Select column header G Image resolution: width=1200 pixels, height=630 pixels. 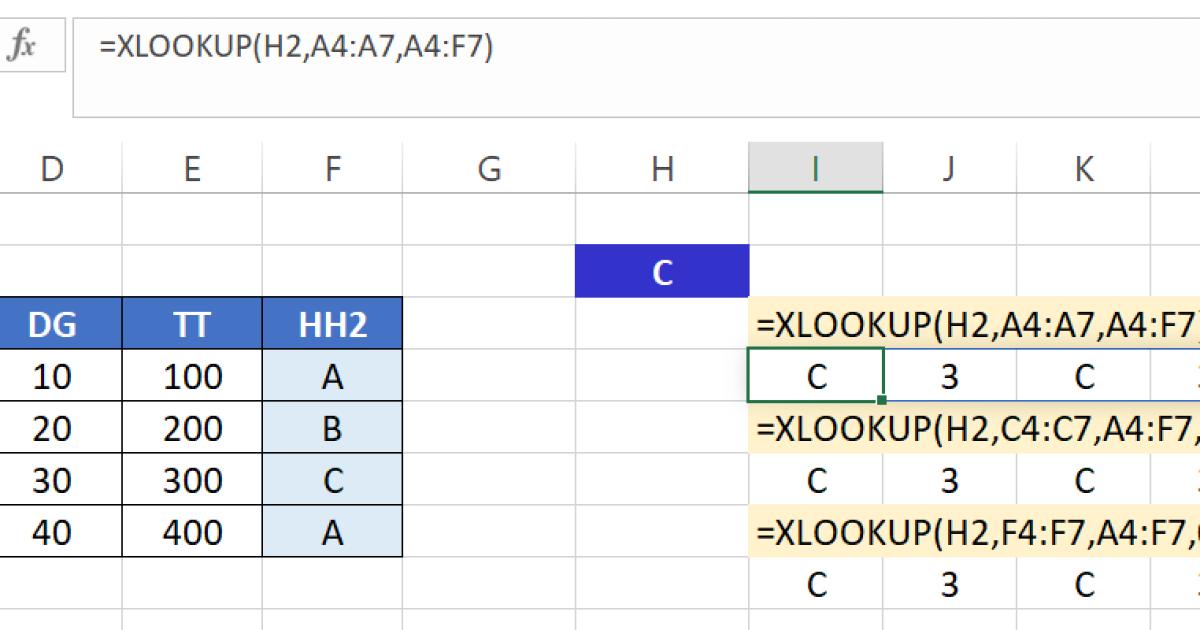[x=489, y=168]
